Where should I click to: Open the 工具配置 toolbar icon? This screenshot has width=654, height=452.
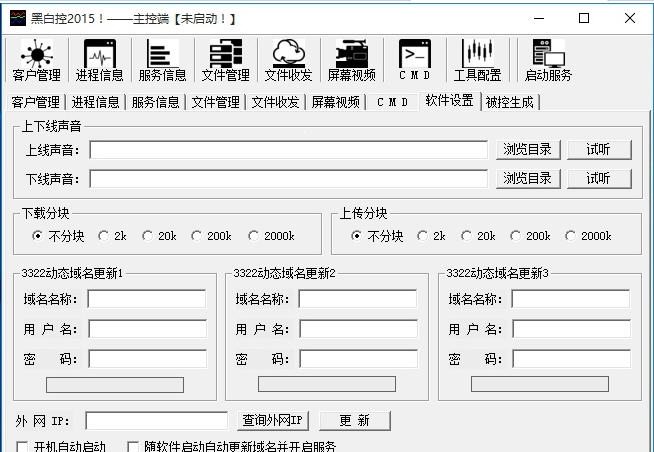coord(478,60)
